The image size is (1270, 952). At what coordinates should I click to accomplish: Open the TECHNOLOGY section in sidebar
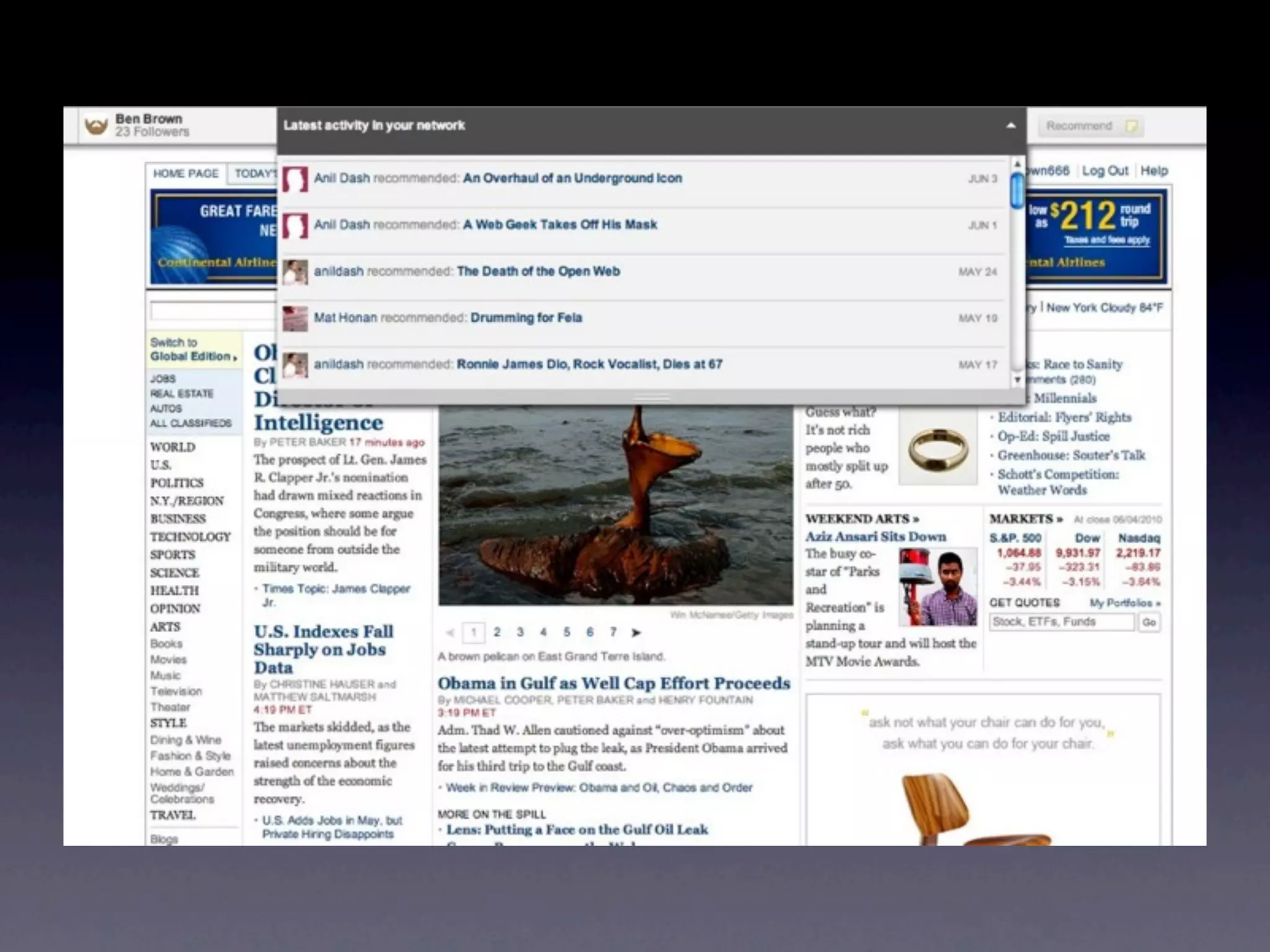190,537
